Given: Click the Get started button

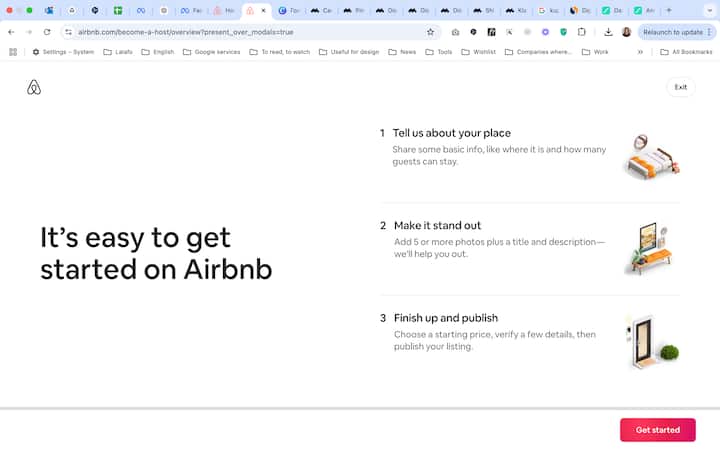Looking at the screenshot, I should 658,430.
